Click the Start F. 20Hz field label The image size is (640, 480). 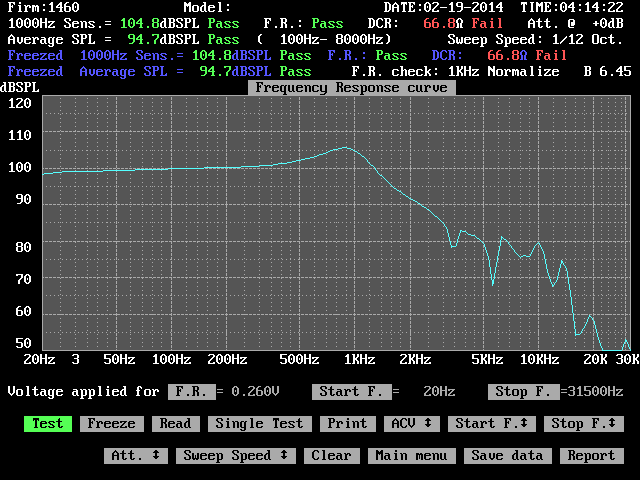click(x=347, y=392)
